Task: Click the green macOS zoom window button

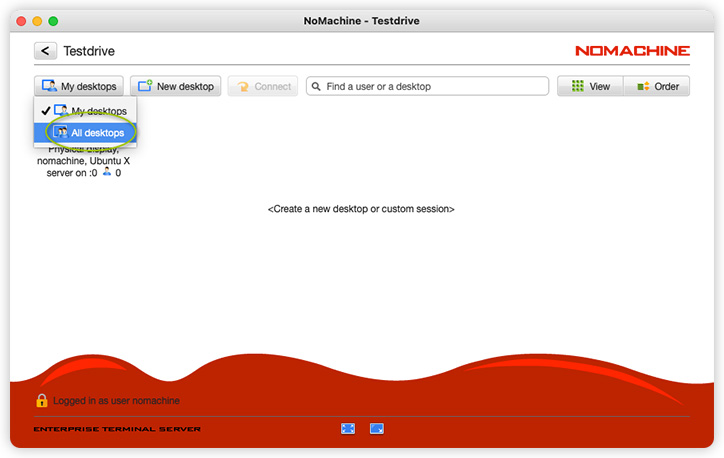Action: [x=54, y=20]
